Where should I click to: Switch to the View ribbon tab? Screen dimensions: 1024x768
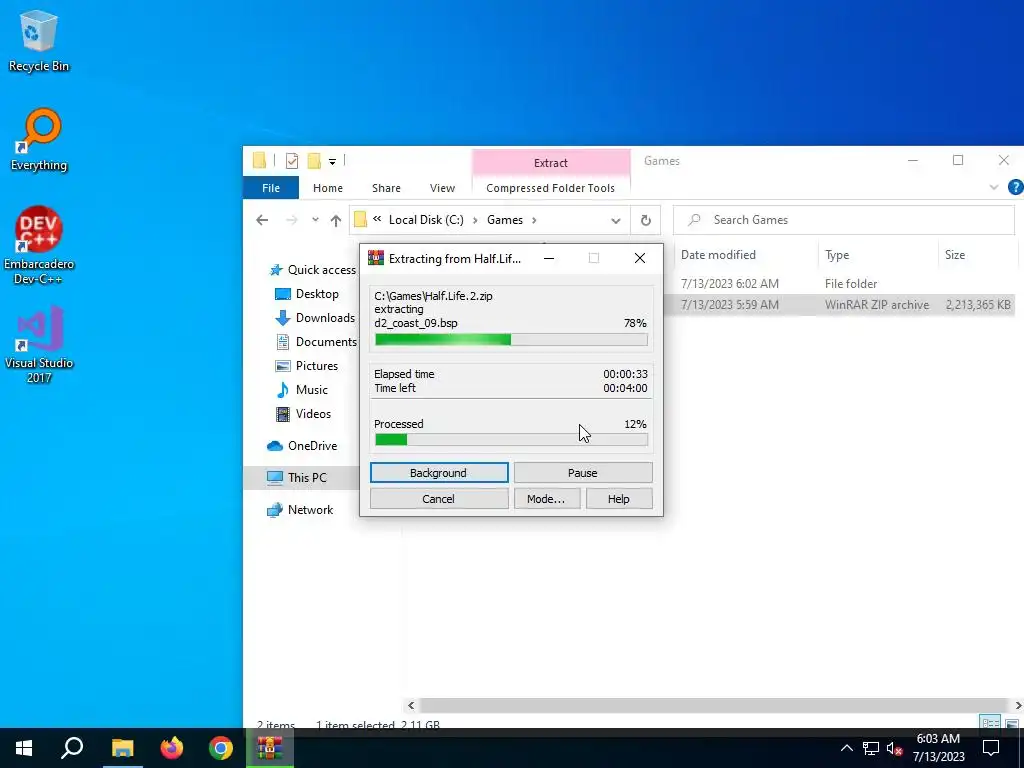coord(442,188)
